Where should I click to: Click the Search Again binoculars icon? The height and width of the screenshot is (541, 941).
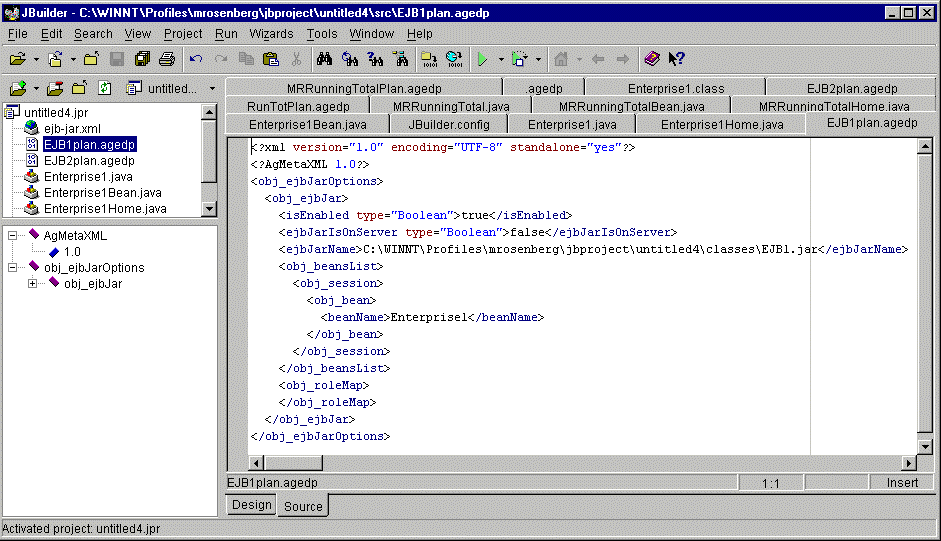click(350, 59)
